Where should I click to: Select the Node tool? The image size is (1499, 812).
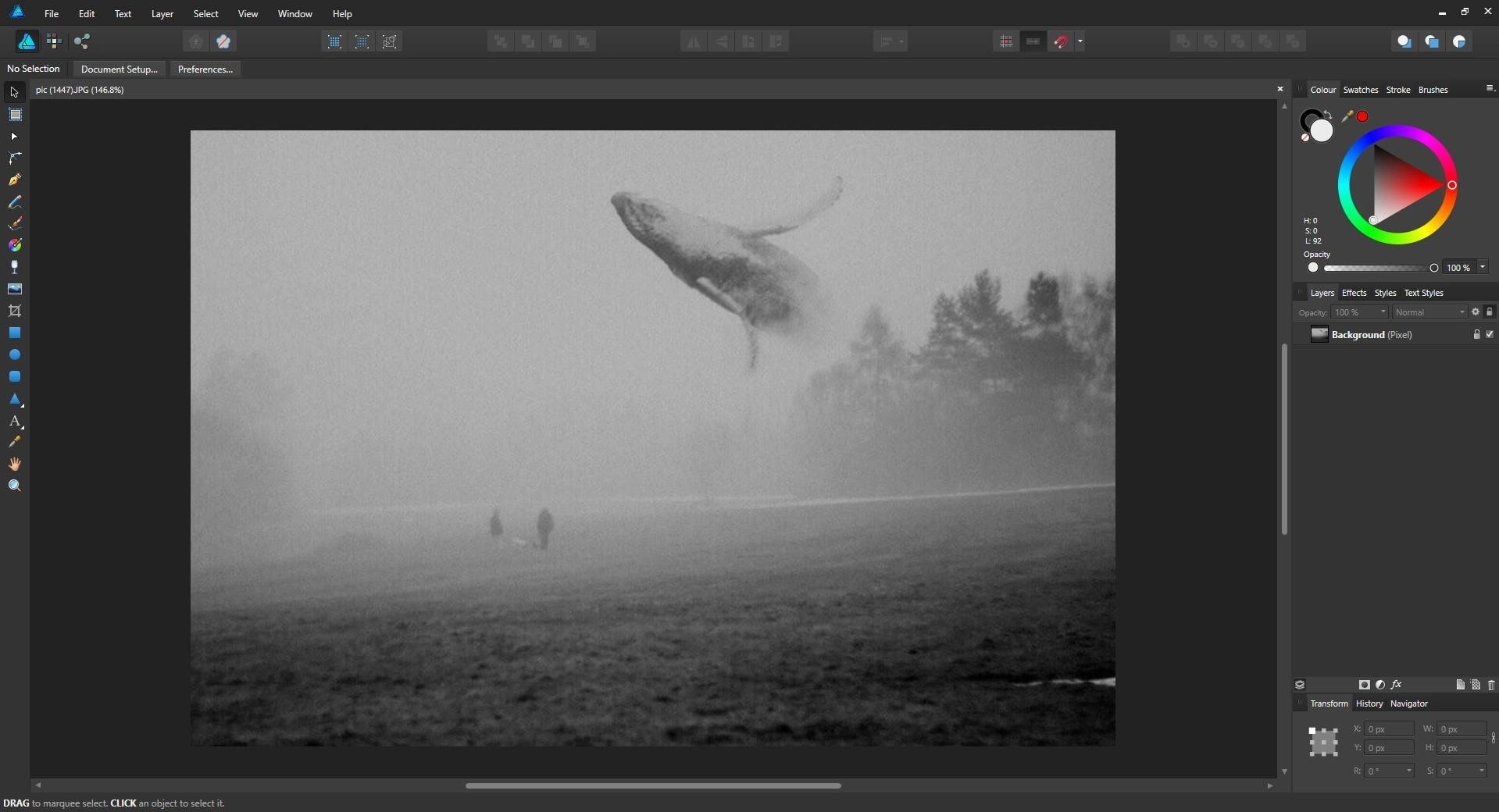click(14, 137)
